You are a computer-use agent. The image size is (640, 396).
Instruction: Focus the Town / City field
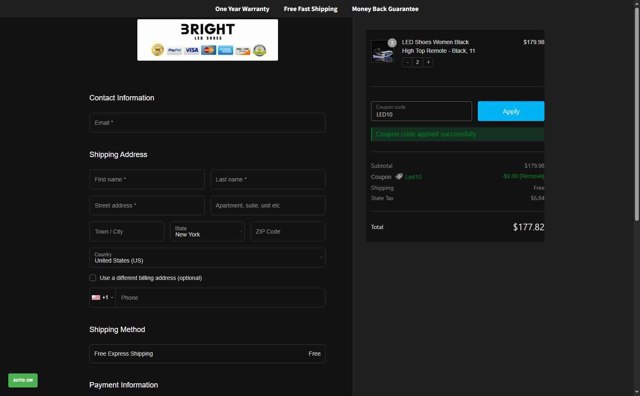(x=127, y=231)
